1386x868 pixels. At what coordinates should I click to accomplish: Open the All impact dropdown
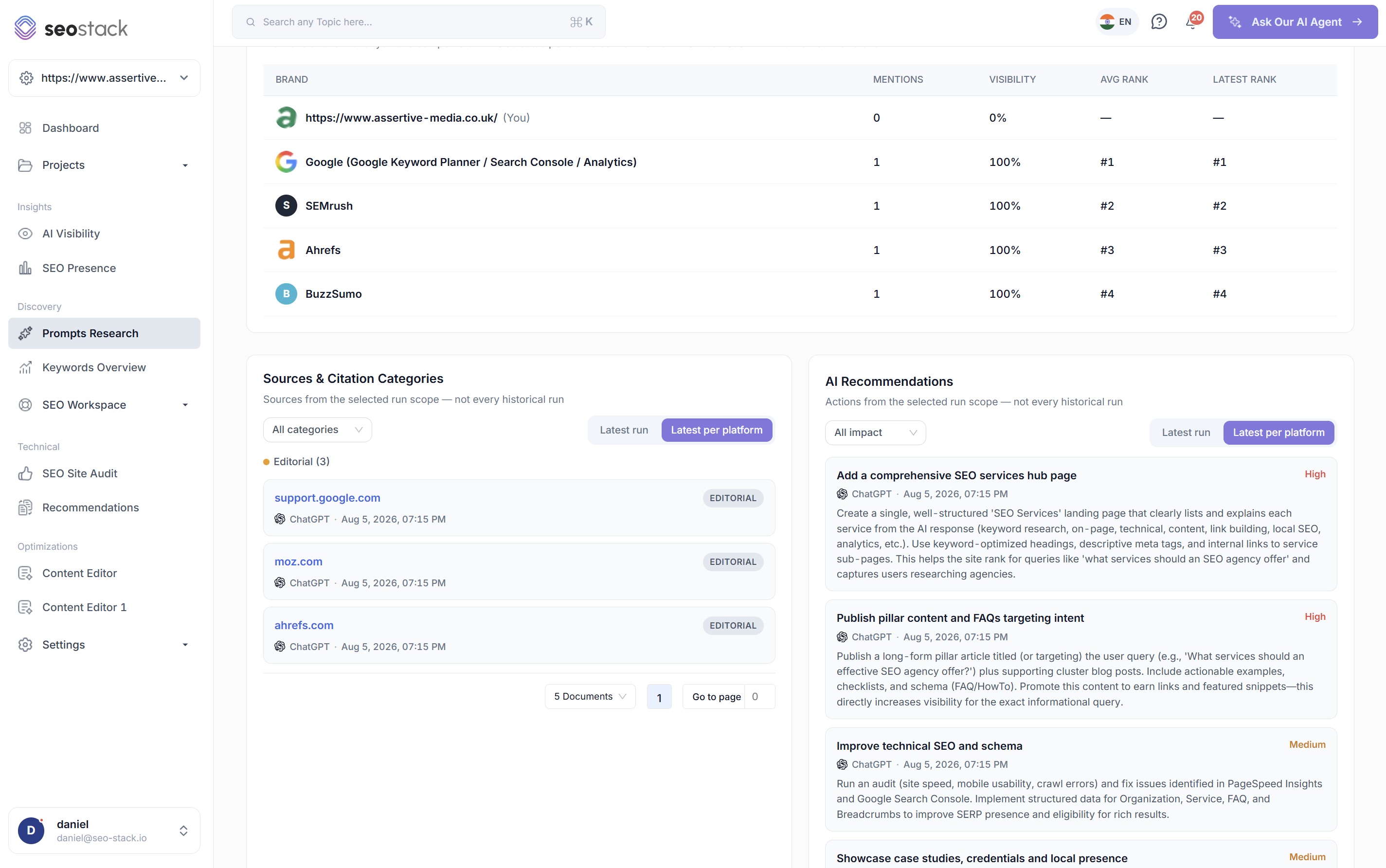[x=875, y=433]
